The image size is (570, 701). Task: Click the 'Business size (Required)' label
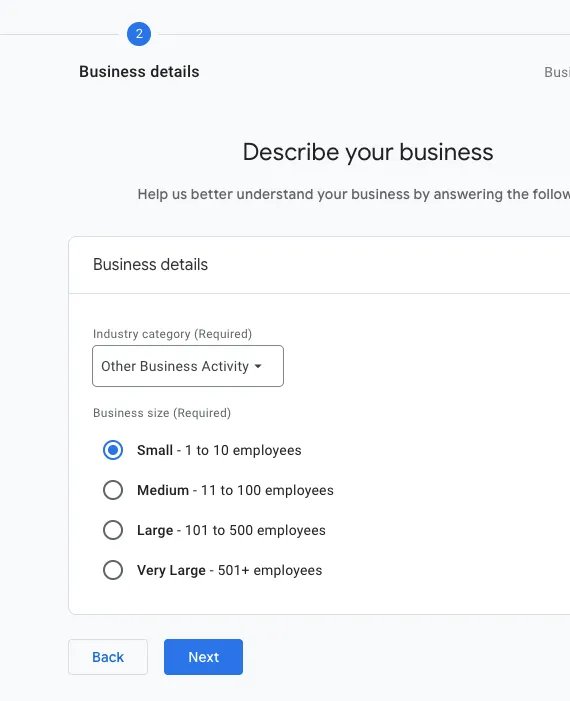pos(162,413)
